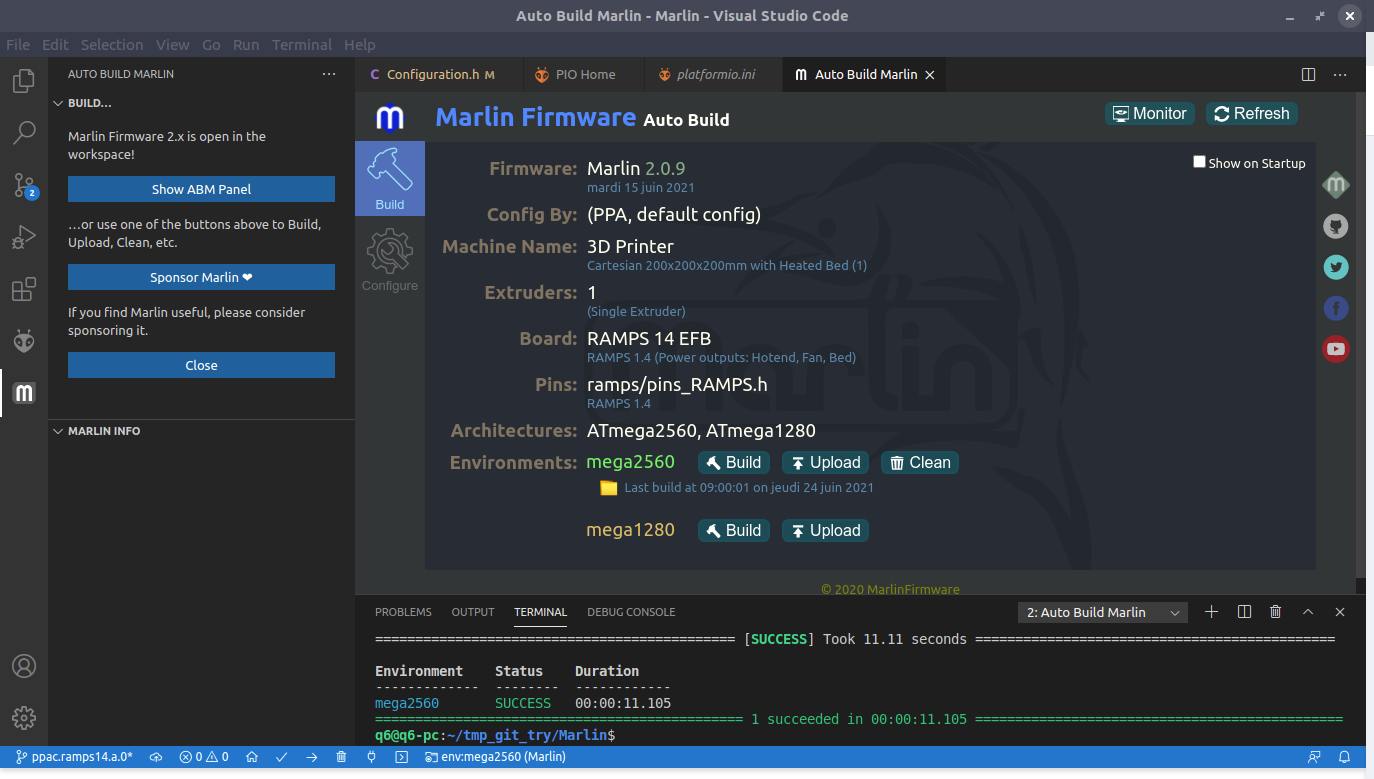Switch to the OUTPUT panel tab
This screenshot has height=779, width=1374.
pyautogui.click(x=473, y=612)
